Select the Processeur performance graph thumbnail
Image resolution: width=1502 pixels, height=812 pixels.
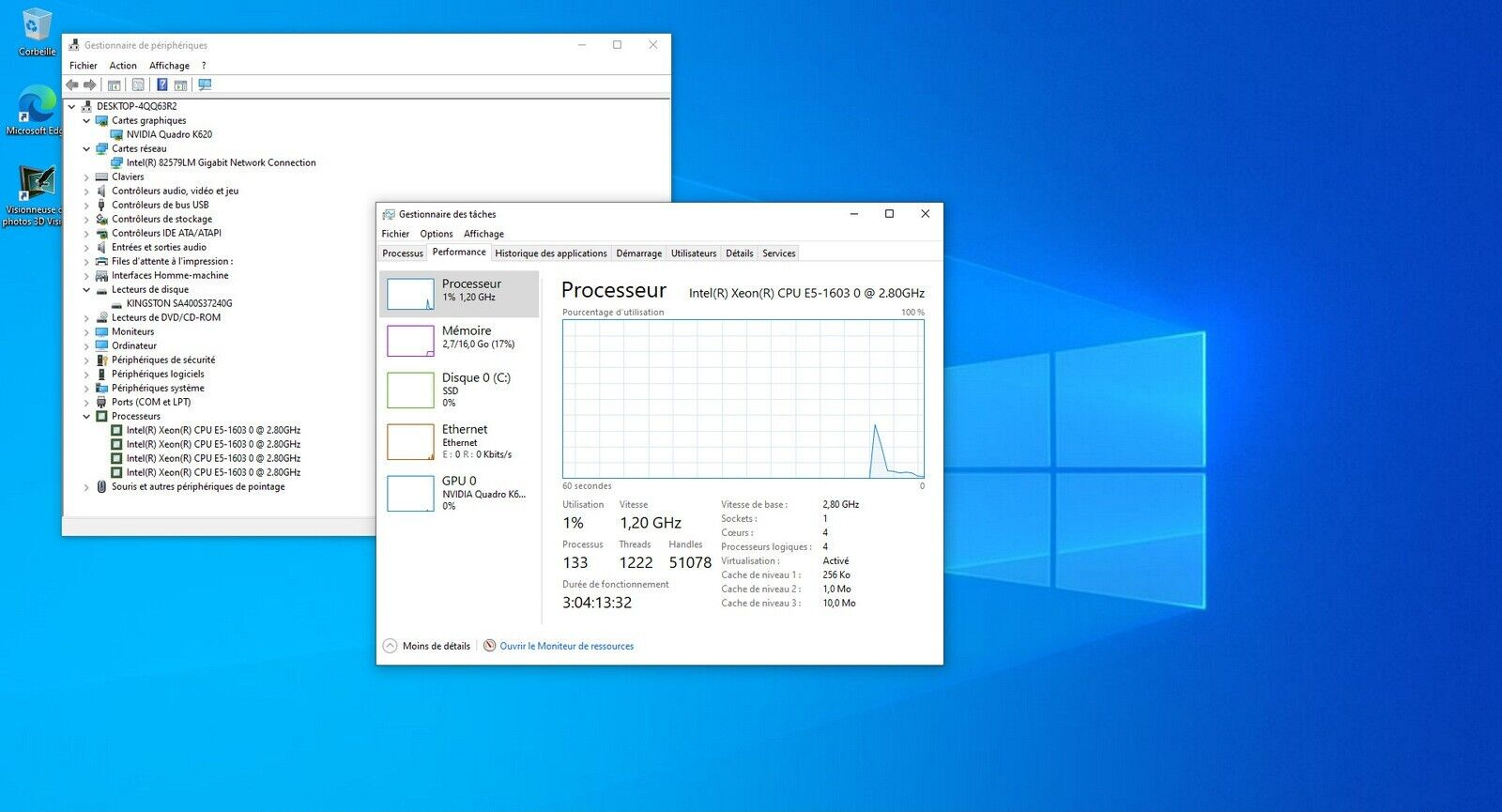click(x=410, y=294)
